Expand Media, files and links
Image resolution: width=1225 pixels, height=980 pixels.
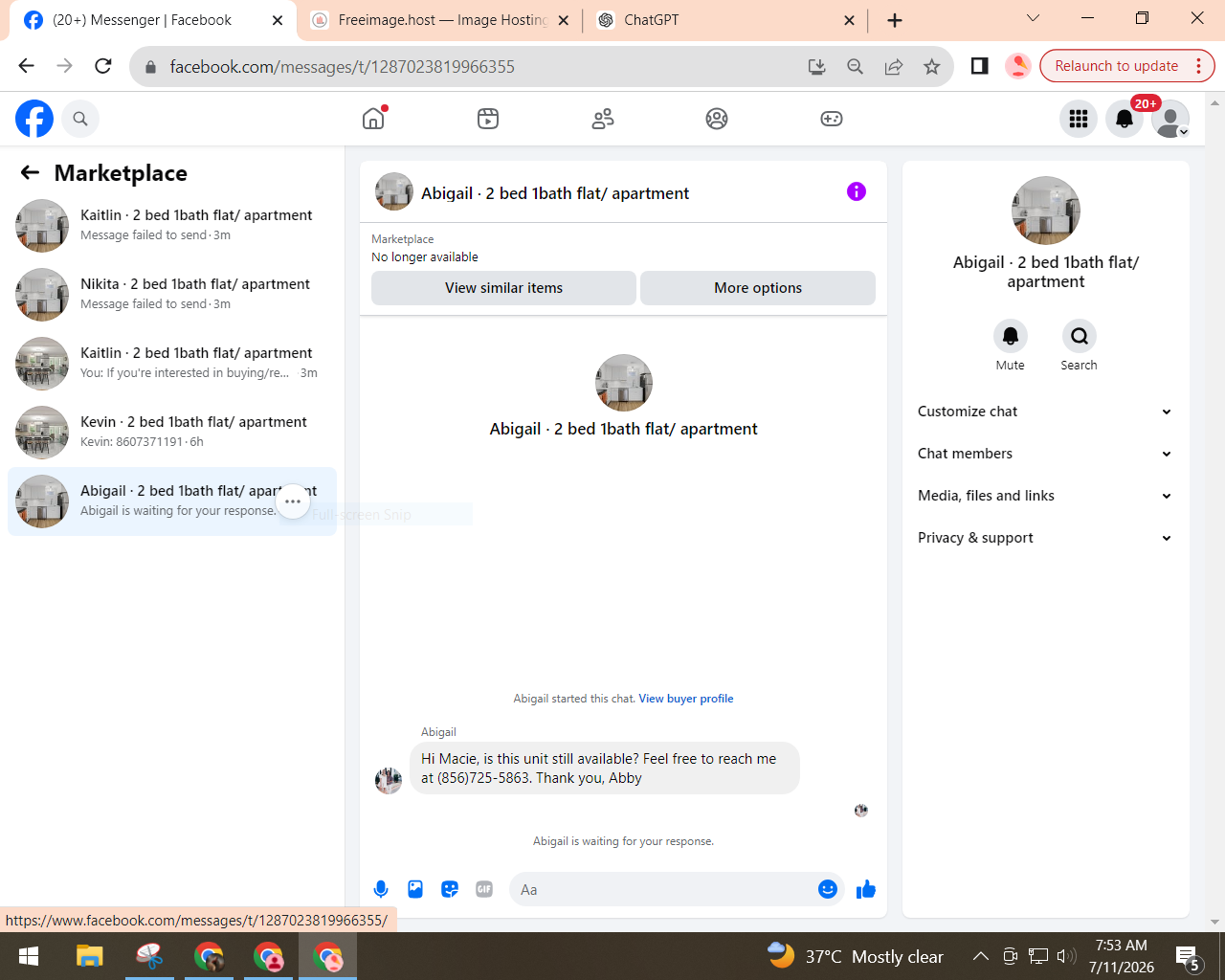[x=1045, y=496]
